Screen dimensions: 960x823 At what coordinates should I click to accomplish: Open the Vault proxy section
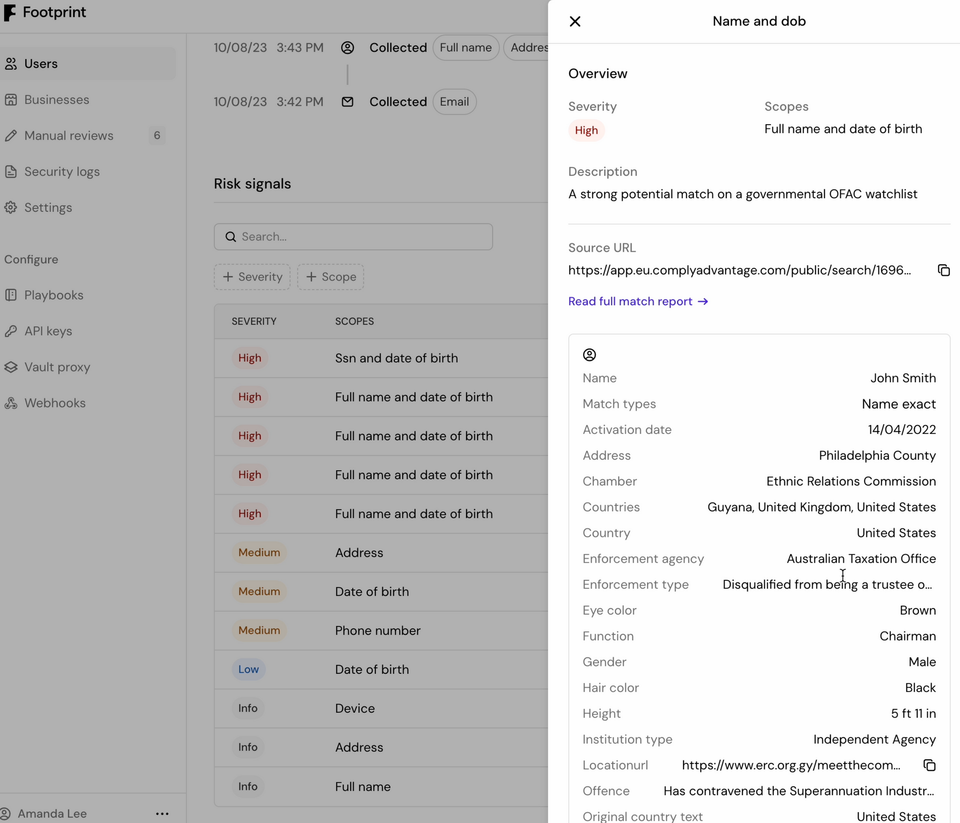[48, 367]
